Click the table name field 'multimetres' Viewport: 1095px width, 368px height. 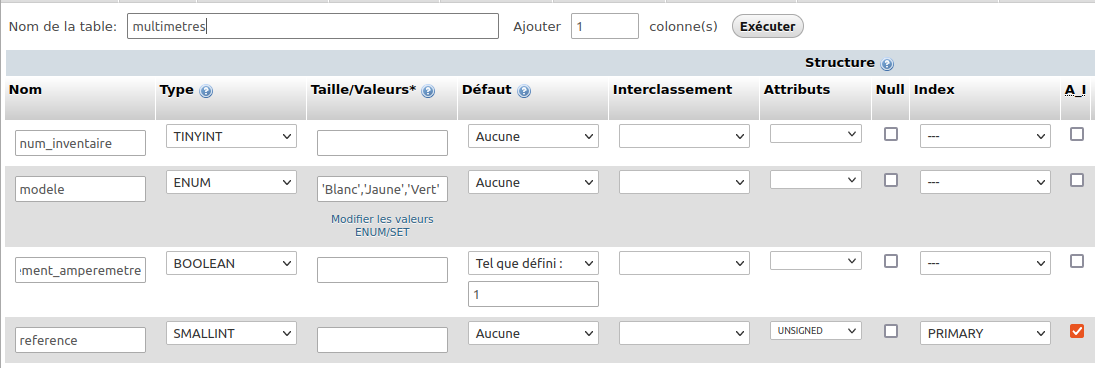pyautogui.click(x=313, y=26)
